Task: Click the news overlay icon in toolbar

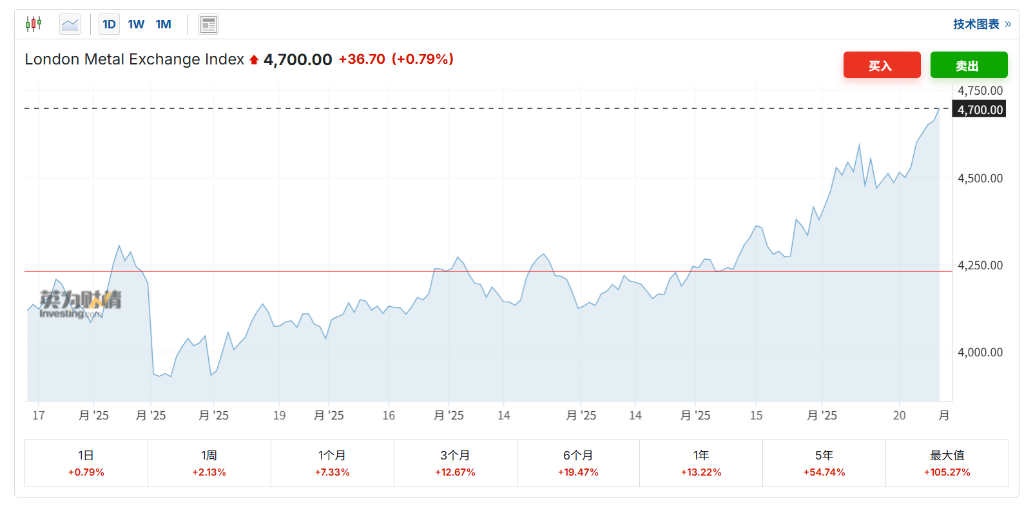Action: pos(208,24)
